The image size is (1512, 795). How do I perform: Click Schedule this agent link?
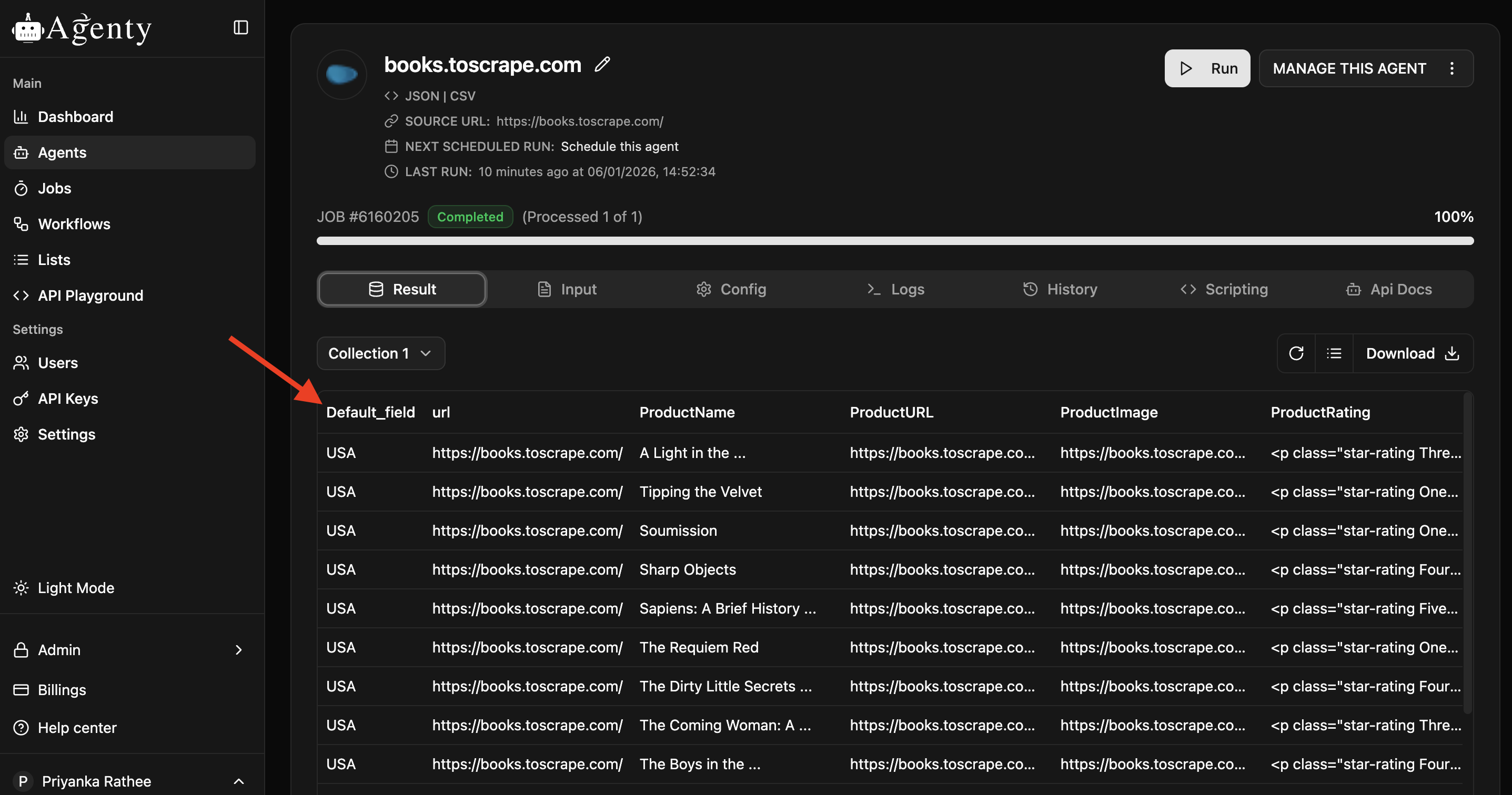(x=619, y=147)
